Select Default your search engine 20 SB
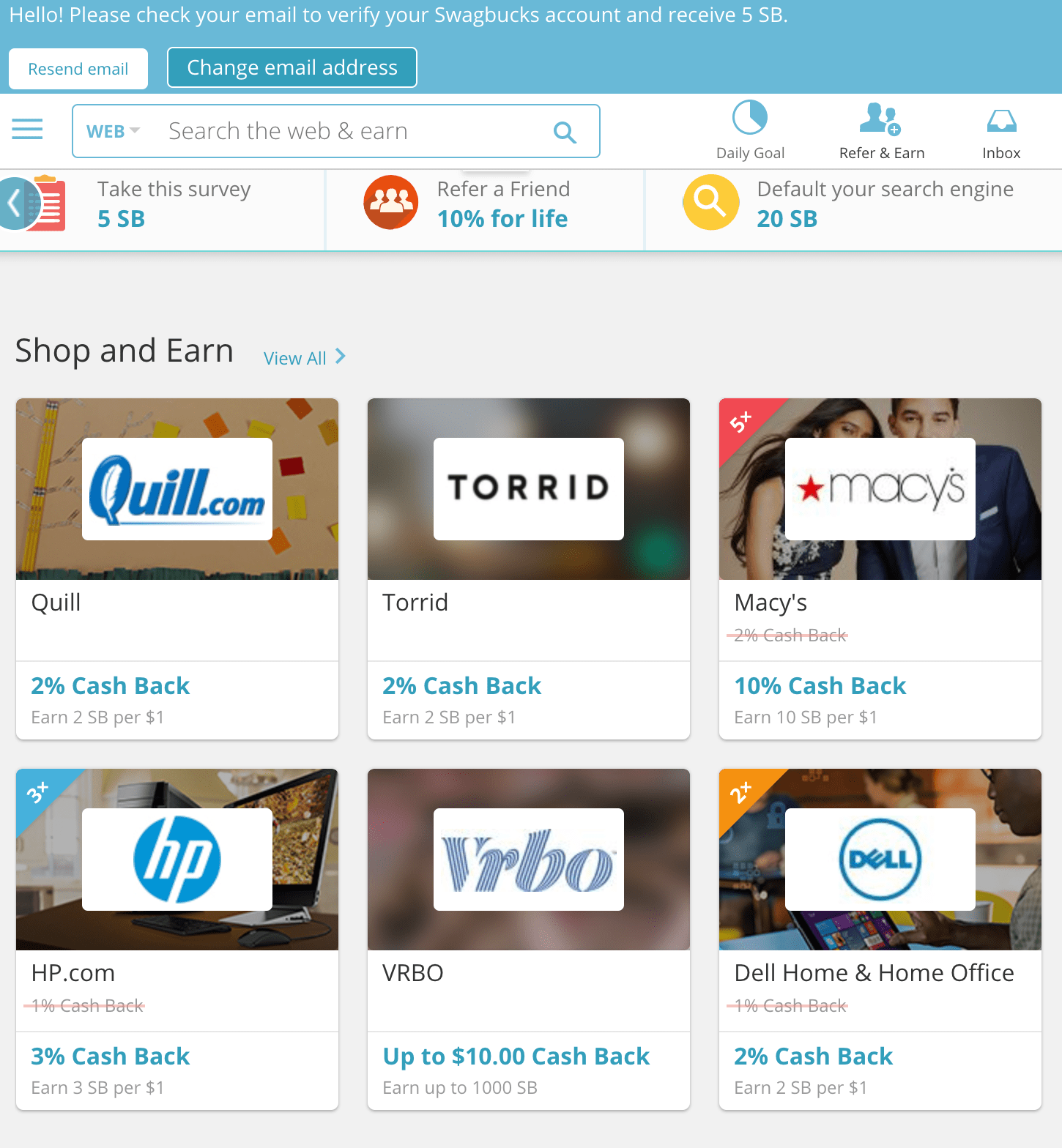This screenshot has height=1148, width=1062. pos(885,204)
